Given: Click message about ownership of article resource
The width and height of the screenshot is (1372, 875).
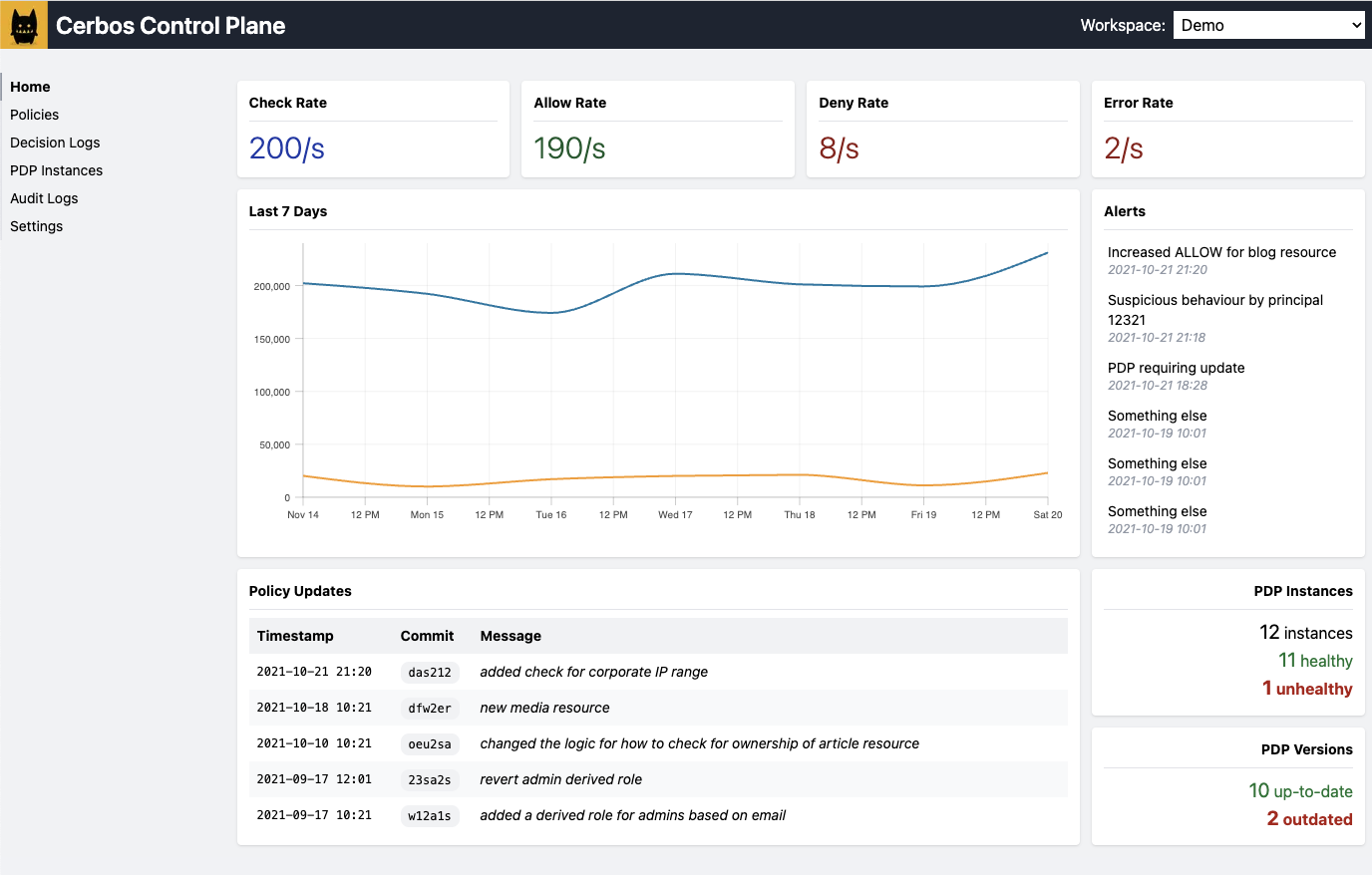Looking at the screenshot, I should pyautogui.click(x=699, y=743).
